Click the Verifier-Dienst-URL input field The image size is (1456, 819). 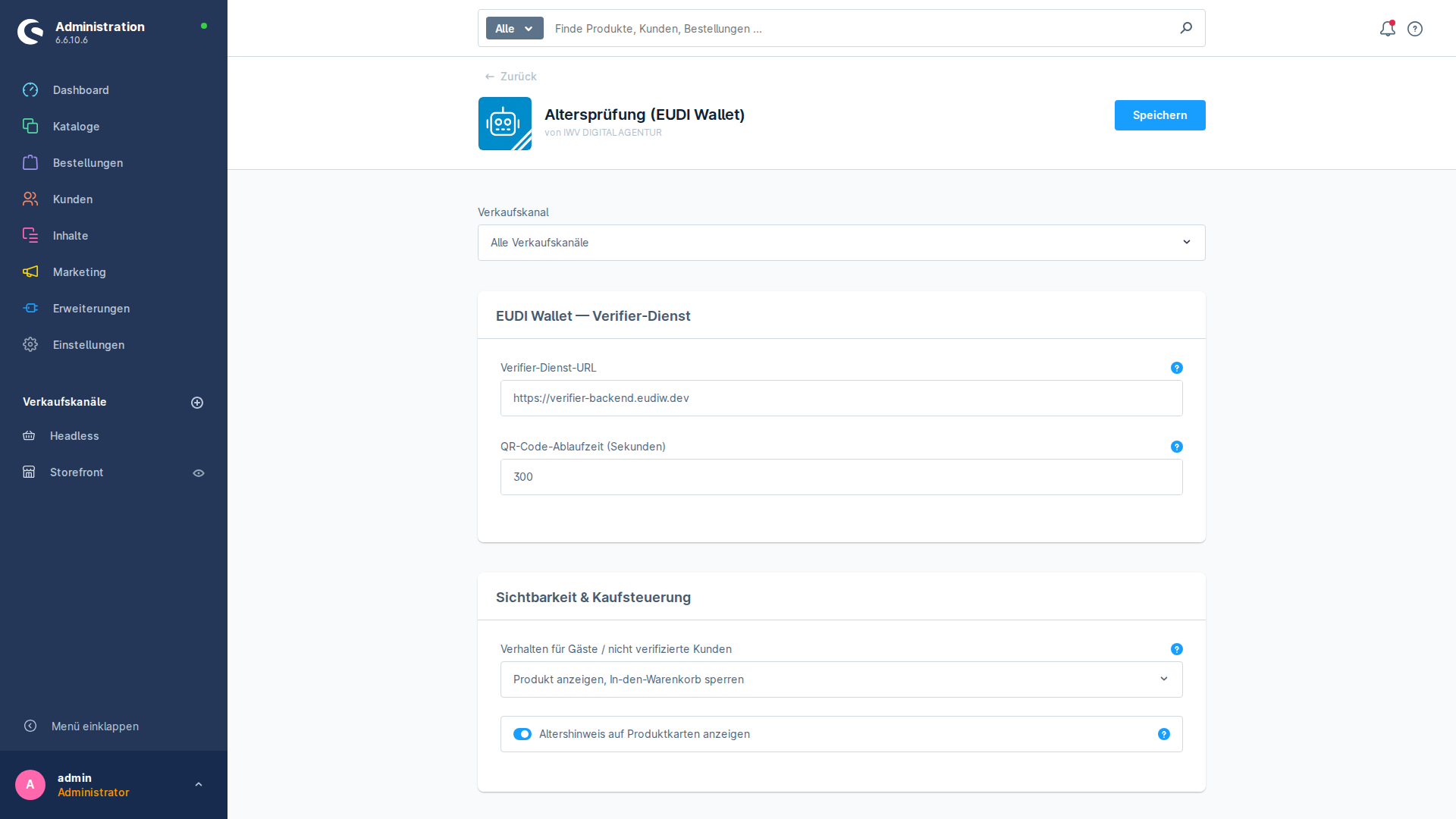842,398
